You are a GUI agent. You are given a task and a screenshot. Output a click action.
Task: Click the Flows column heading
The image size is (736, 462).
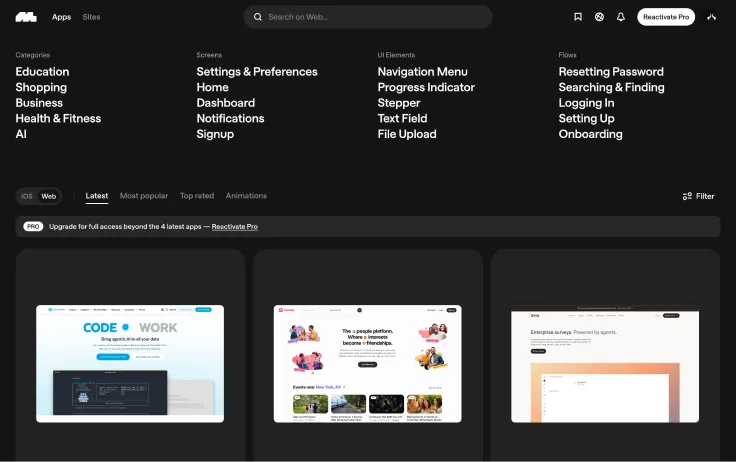coord(567,55)
